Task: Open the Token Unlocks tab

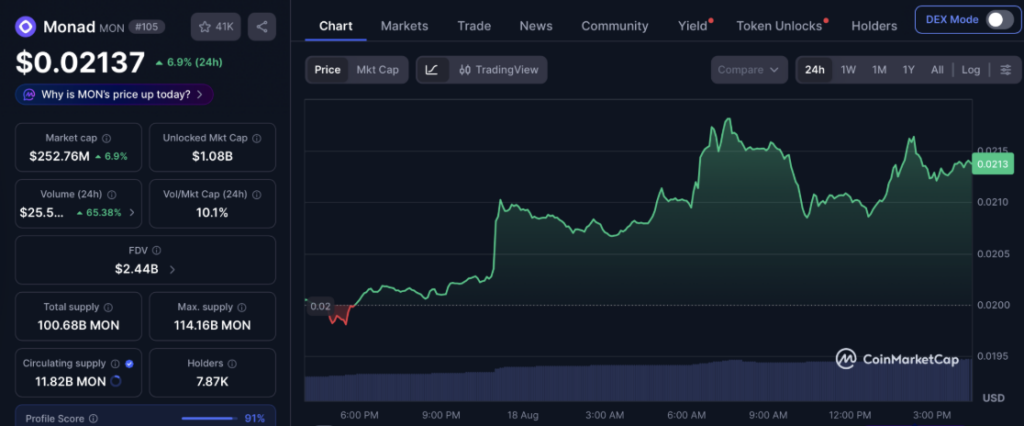Action: pos(779,26)
